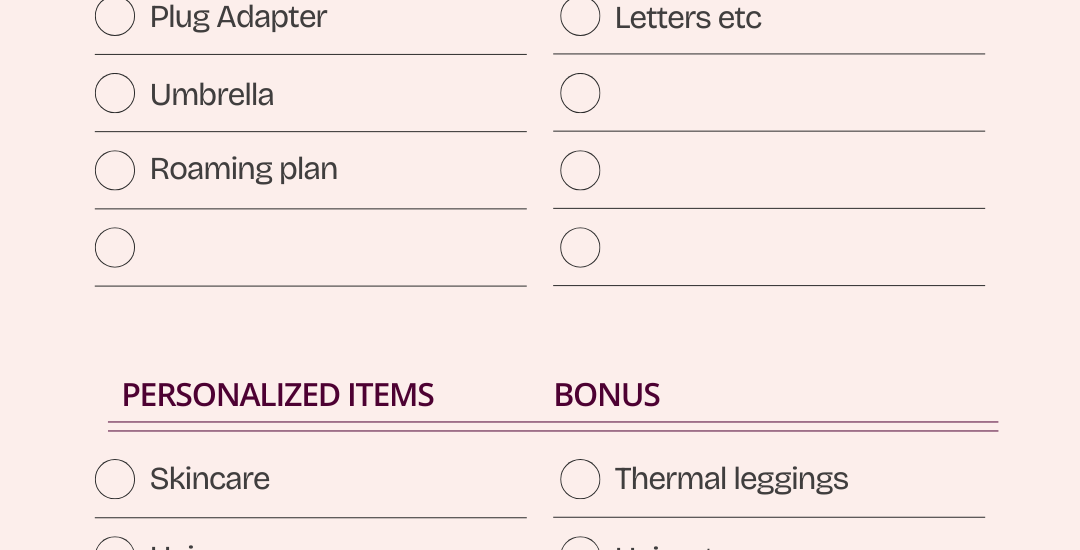The height and width of the screenshot is (550, 1080).
Task: Tick the empty circle beside the Umbrella row
Action: click(x=580, y=93)
